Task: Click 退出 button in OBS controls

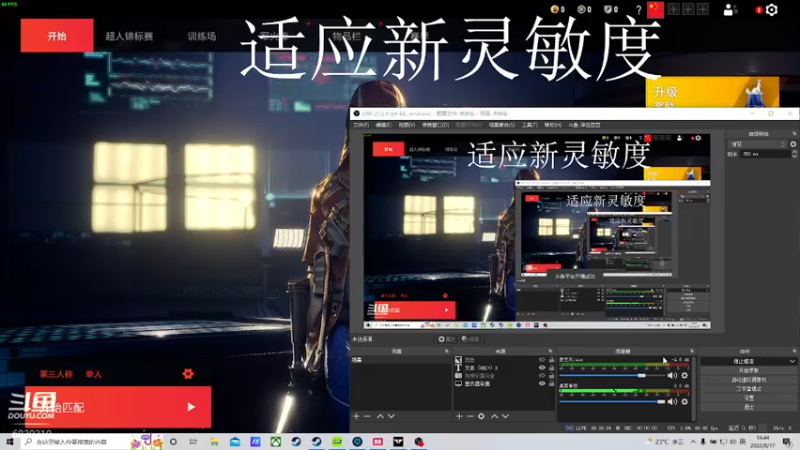Action: (748, 407)
